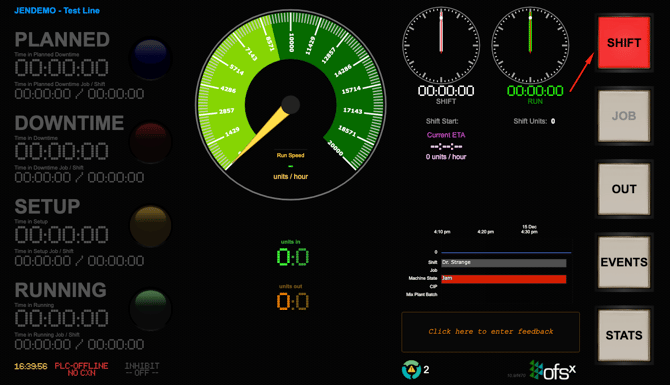Screen dimensions: 670x385
Task: Click the DOWNTIME heading
Action: point(69,123)
